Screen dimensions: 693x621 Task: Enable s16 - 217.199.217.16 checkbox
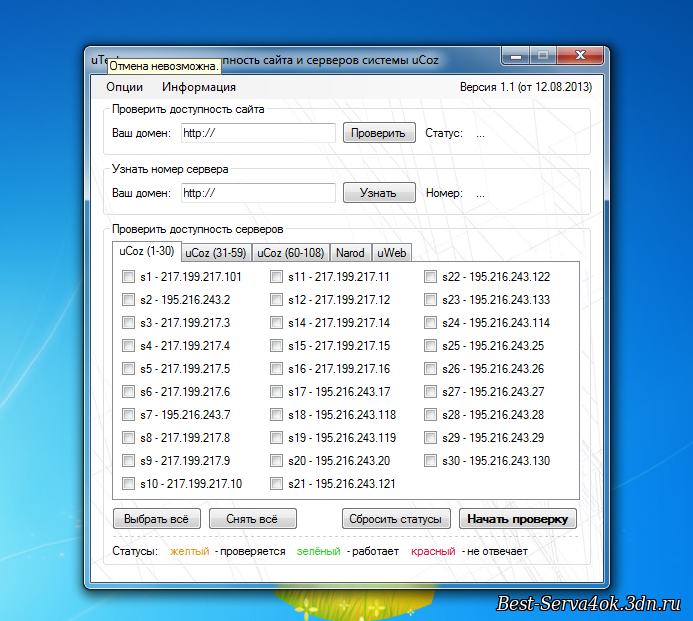click(276, 369)
